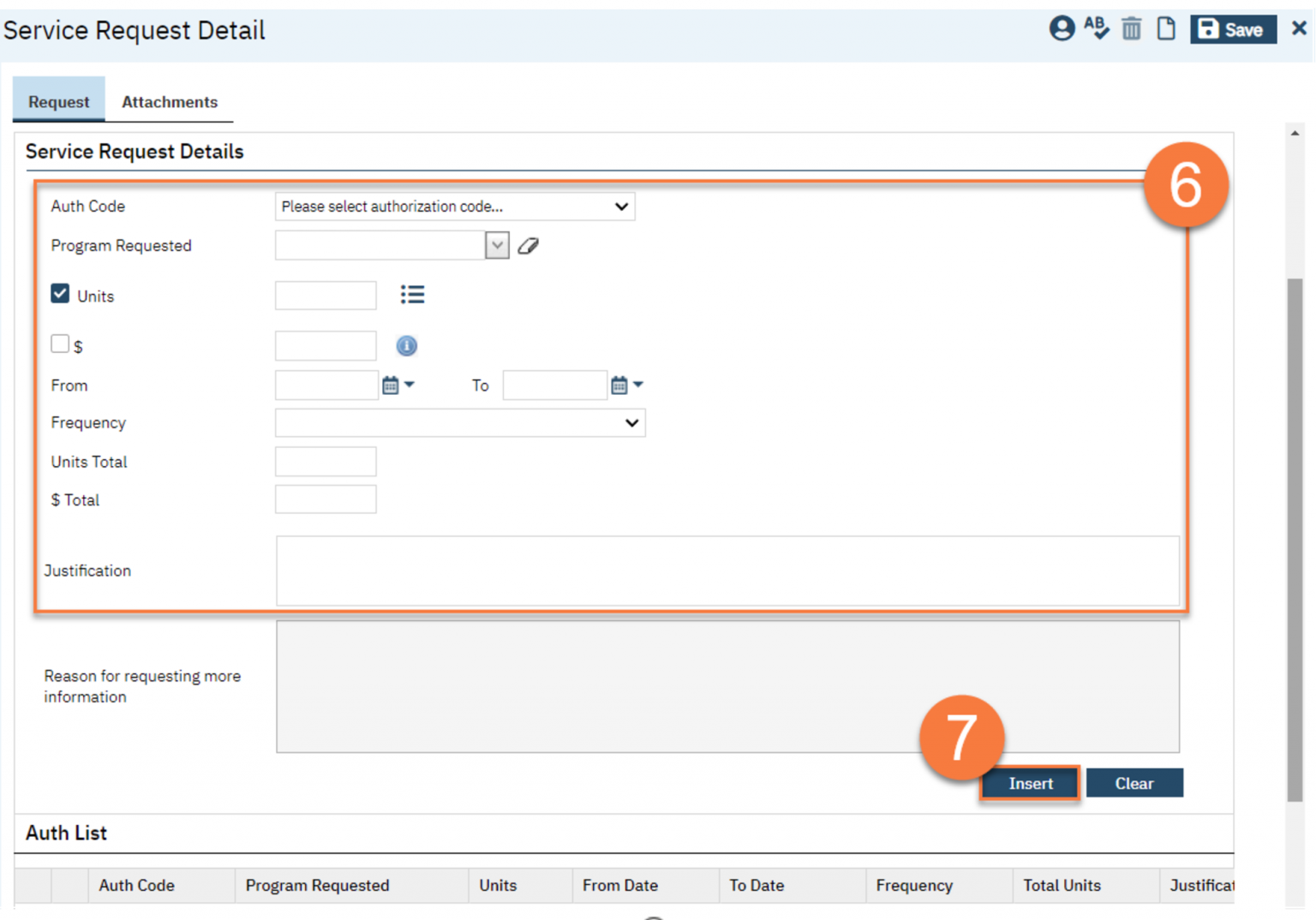Click the Justification text area
1316x920 pixels.
tap(727, 571)
